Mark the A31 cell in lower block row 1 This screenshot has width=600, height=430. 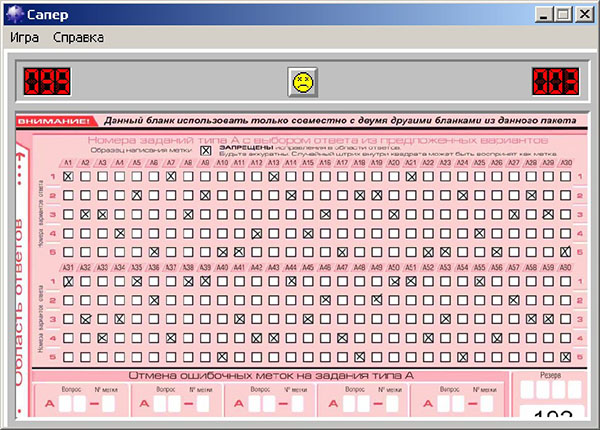click(x=68, y=283)
